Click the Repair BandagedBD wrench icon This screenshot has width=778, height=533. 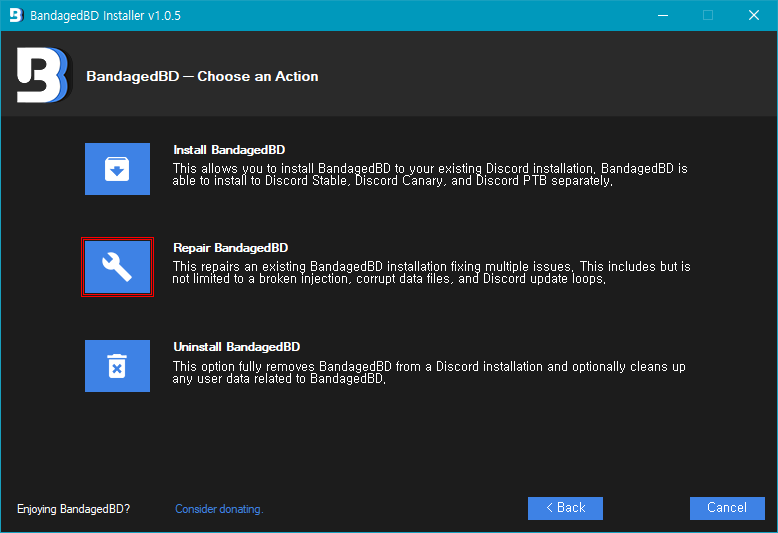click(117, 267)
